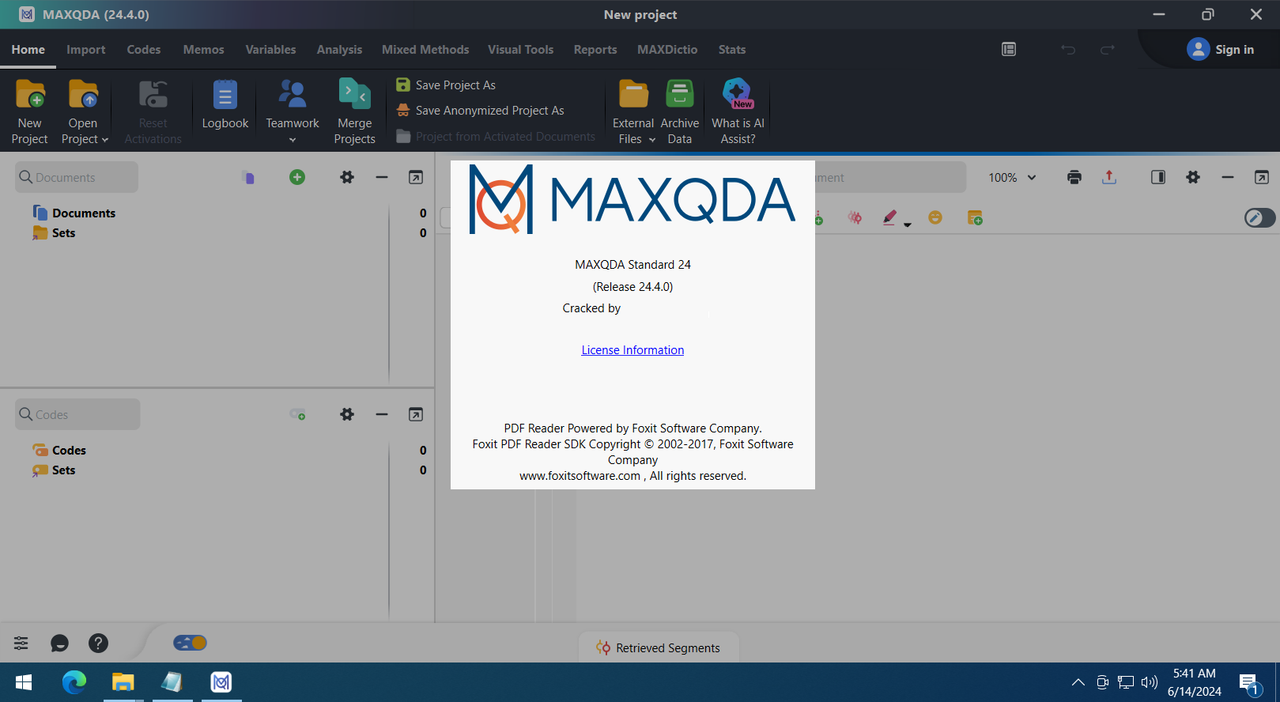Switch to the Reports tab
Image resolution: width=1280 pixels, height=702 pixels.
pos(595,49)
